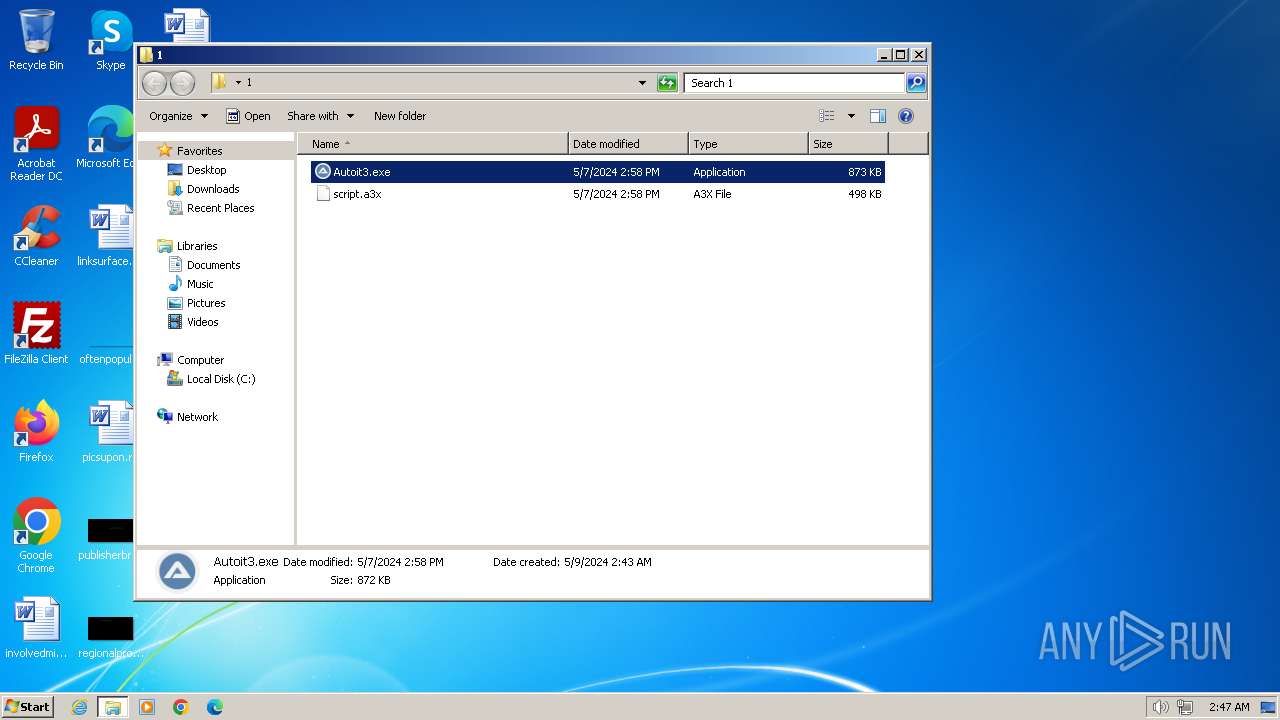Open Explorer help icon
Viewport: 1280px width, 720px height.
[x=906, y=116]
